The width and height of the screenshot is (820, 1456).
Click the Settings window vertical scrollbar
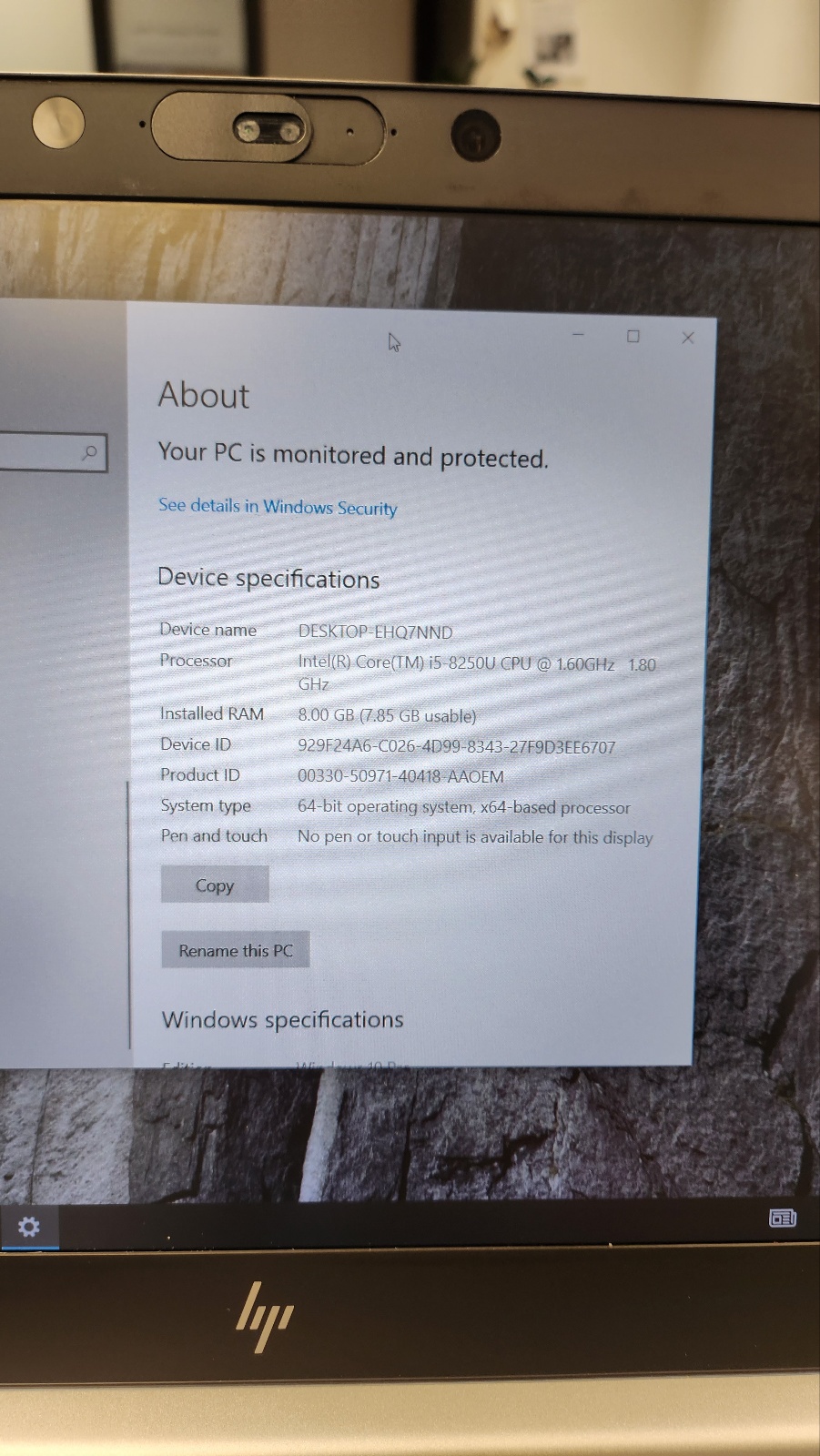pyautogui.click(x=128, y=915)
